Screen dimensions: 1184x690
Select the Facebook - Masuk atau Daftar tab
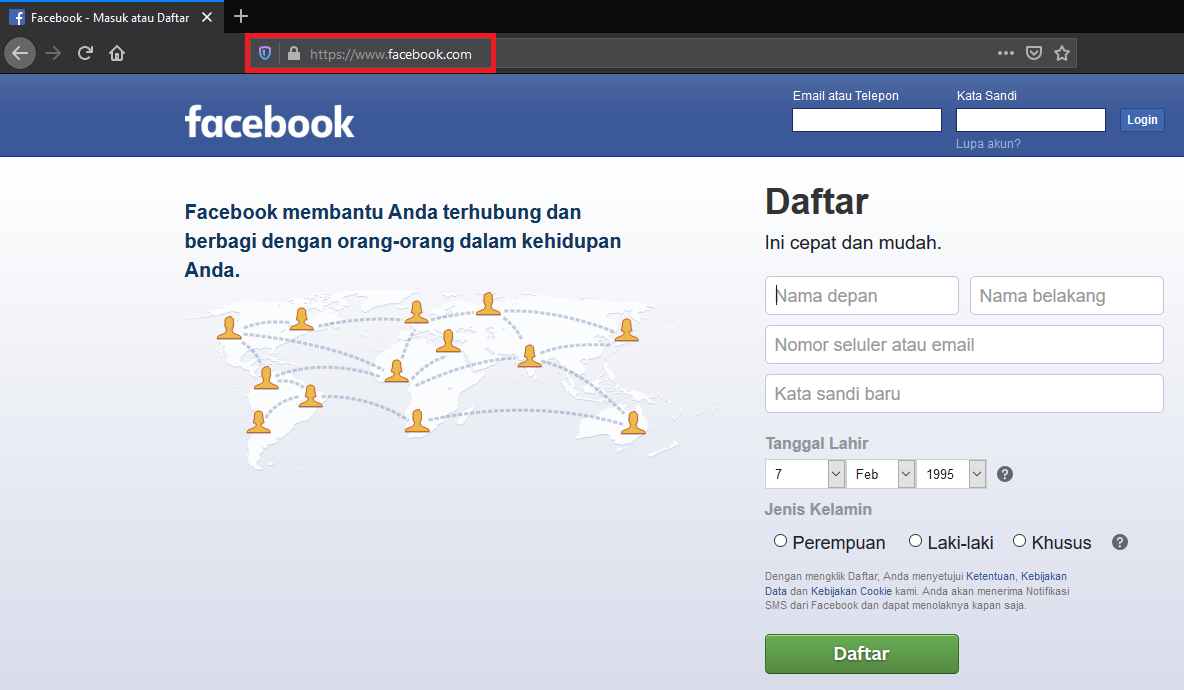pyautogui.click(x=112, y=17)
